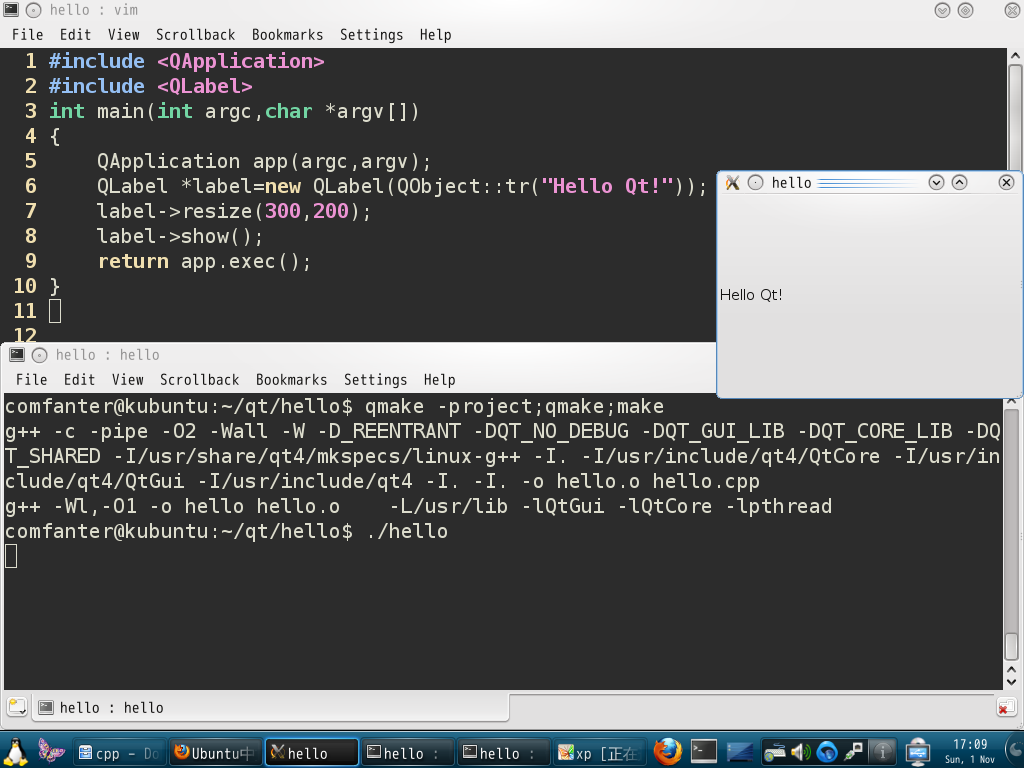Toggle 'on all desktops' button of hello Qt window

(x=755, y=183)
